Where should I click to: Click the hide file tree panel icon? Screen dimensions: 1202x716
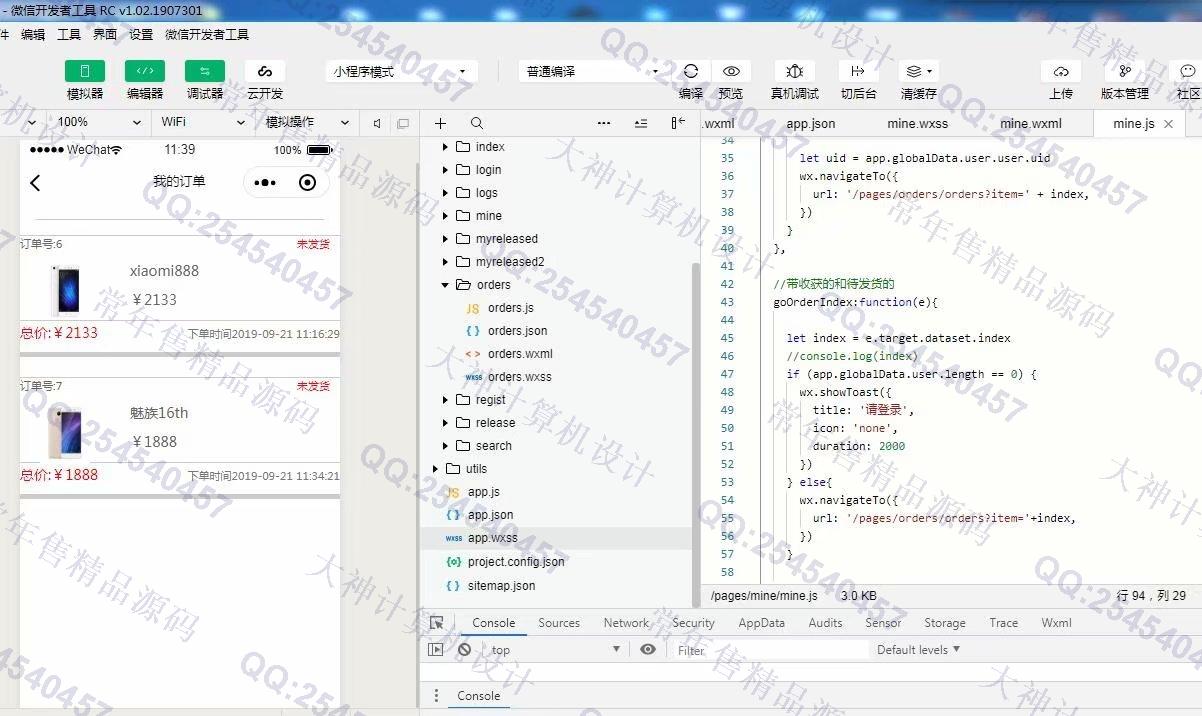coord(678,123)
